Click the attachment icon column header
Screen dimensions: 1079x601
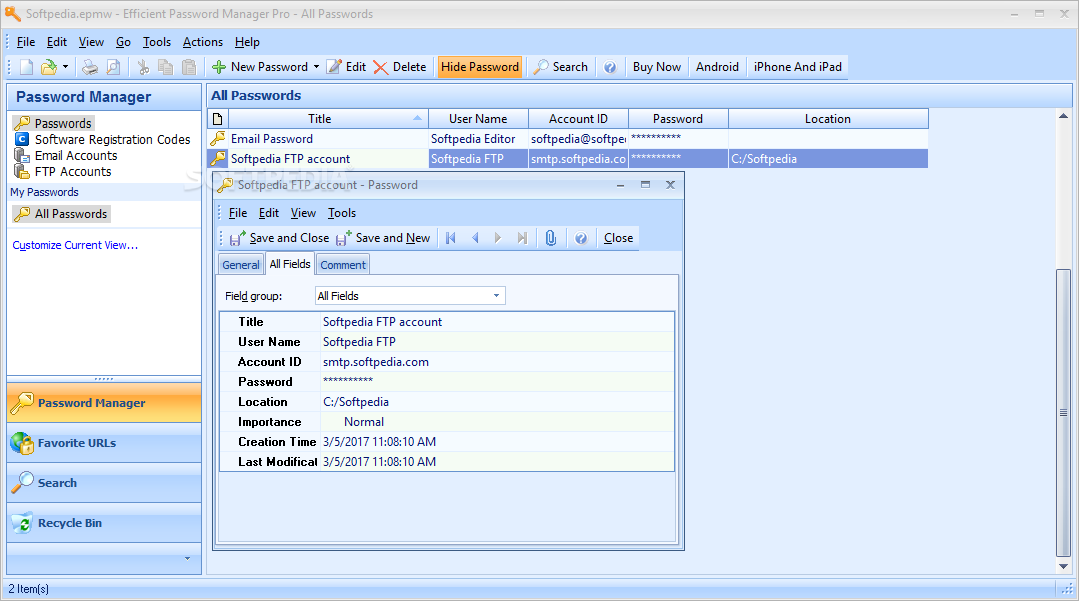click(x=217, y=118)
